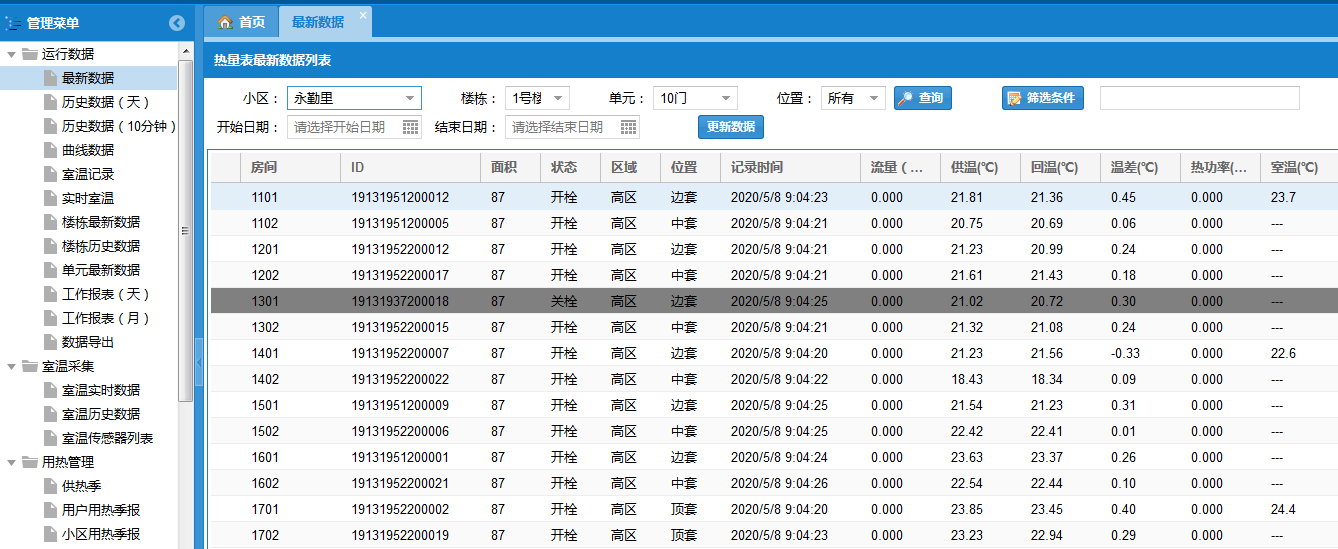Open 曲线数据 in the sidebar
This screenshot has width=1338, height=549.
[88, 150]
